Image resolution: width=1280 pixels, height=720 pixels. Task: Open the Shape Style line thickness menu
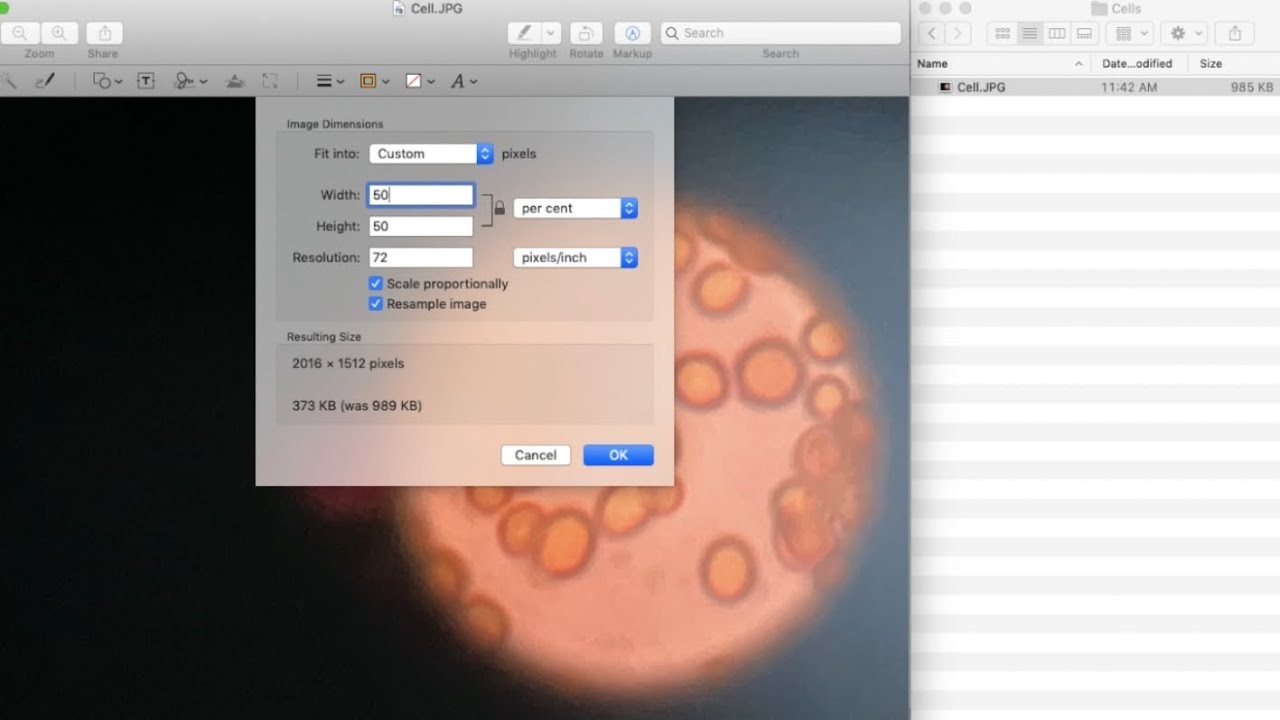[x=330, y=81]
